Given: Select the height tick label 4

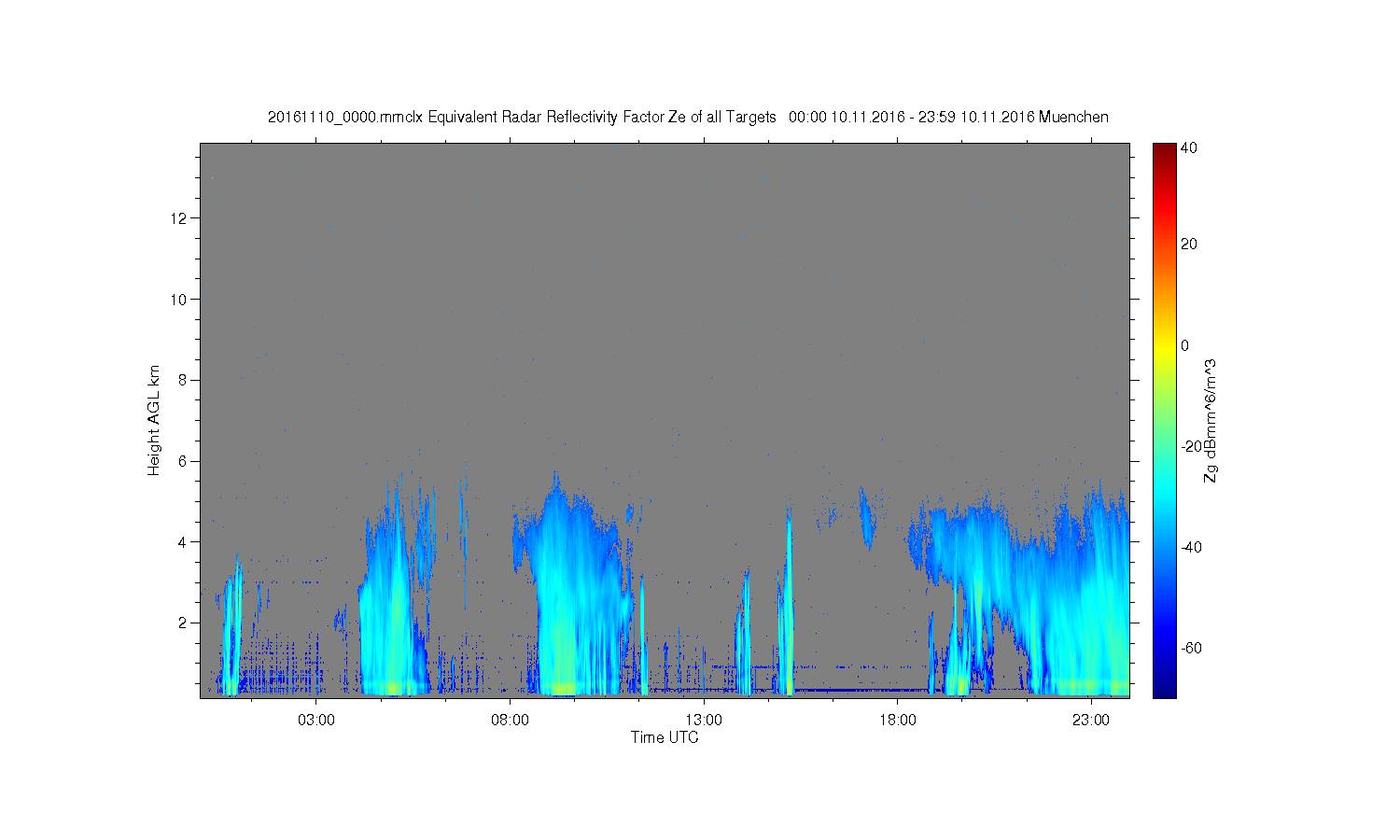Looking at the screenshot, I should (183, 541).
